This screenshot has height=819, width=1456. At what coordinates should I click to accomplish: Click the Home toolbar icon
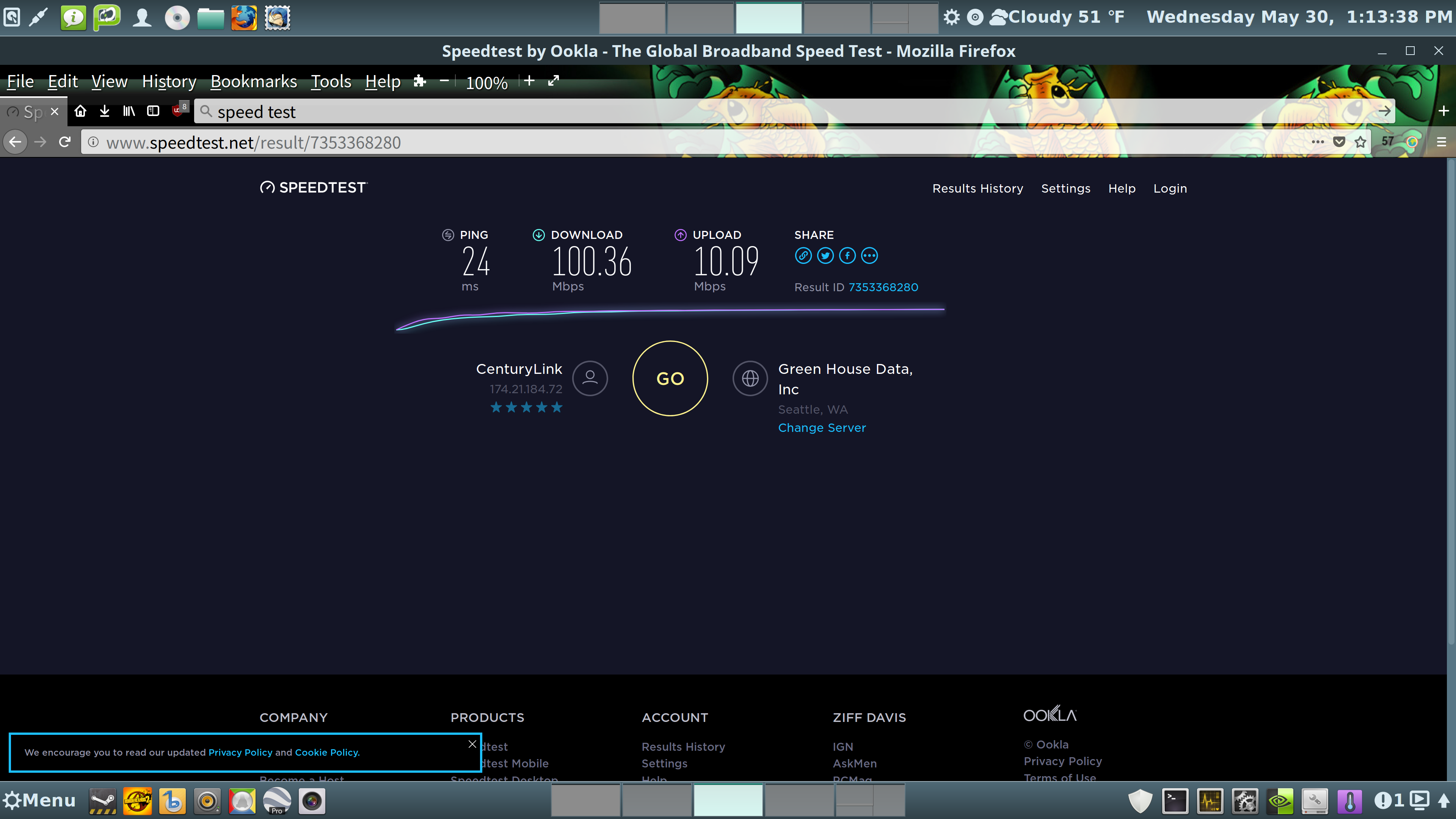80,111
